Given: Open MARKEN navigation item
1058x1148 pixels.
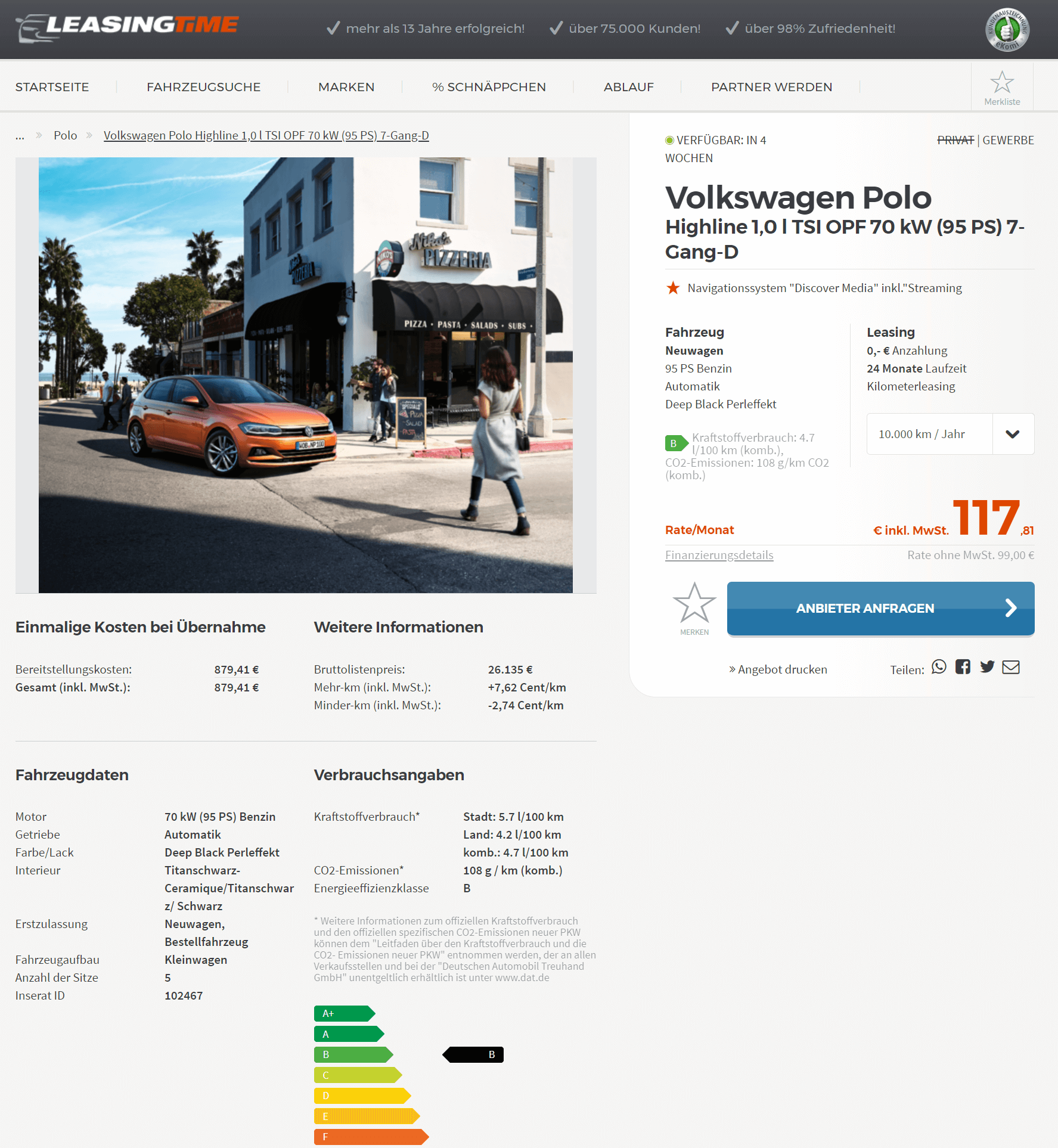Looking at the screenshot, I should [346, 87].
